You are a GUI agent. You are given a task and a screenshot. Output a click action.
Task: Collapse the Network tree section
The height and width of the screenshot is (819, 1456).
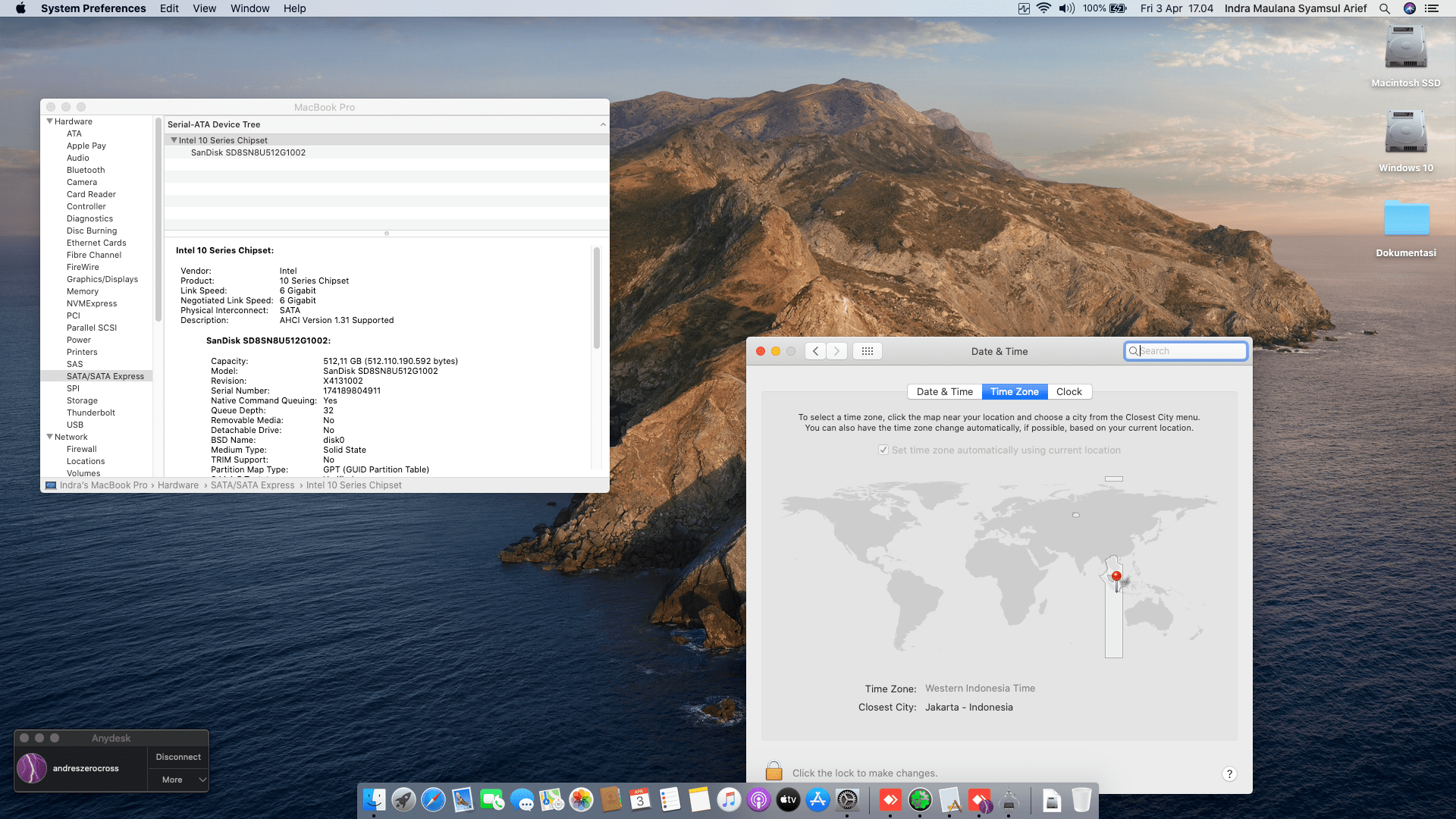tap(50, 437)
